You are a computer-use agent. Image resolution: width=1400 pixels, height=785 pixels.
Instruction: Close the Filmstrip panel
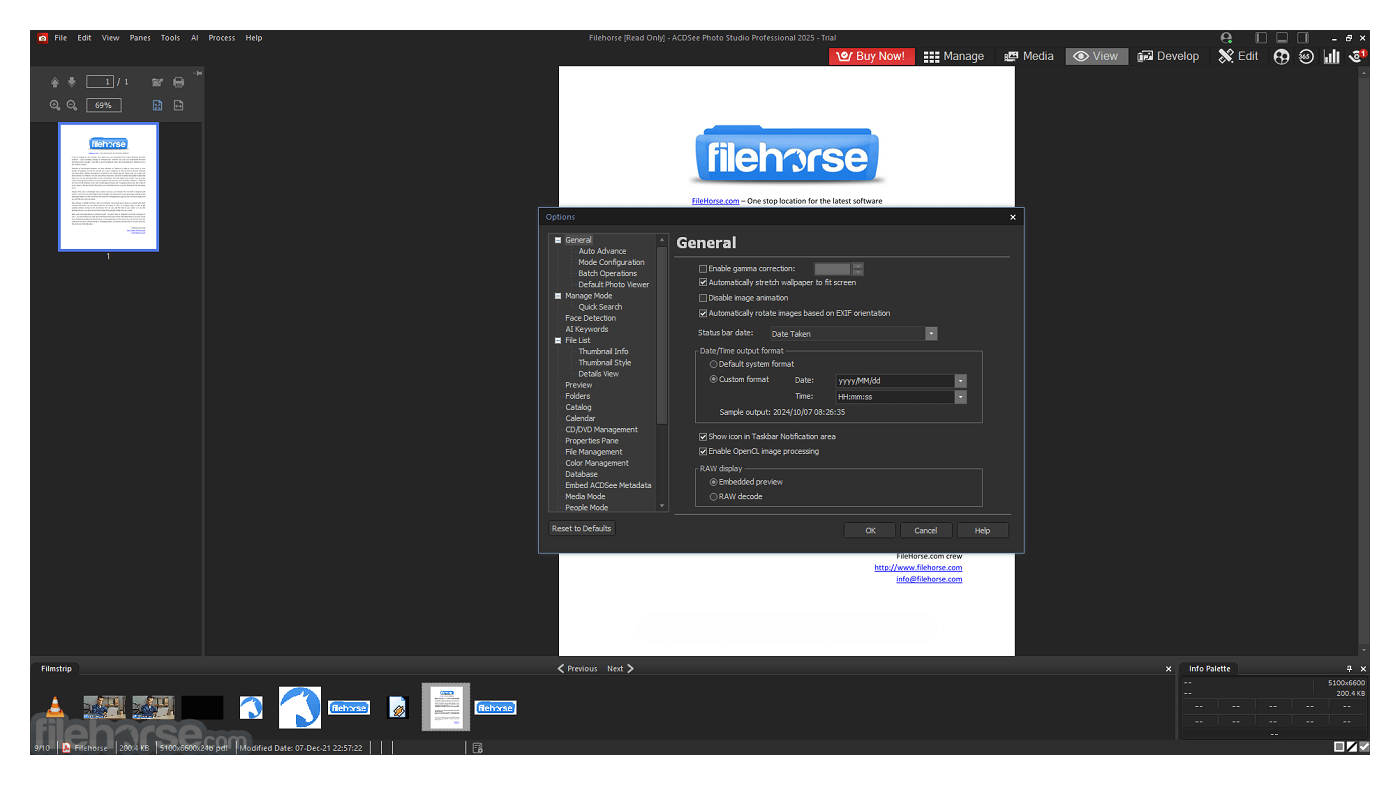1168,669
